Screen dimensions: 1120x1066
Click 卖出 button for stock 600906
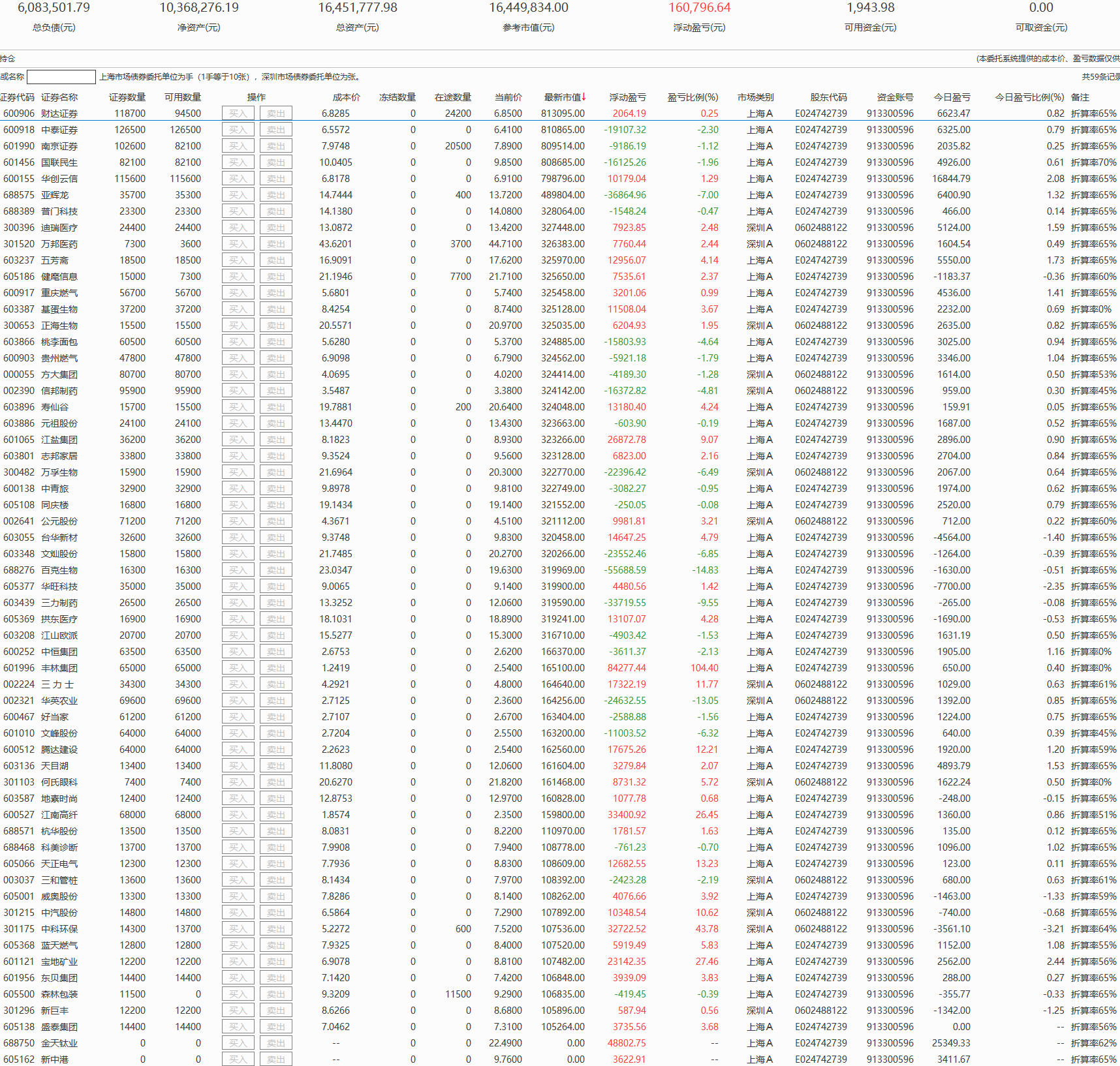[x=276, y=114]
